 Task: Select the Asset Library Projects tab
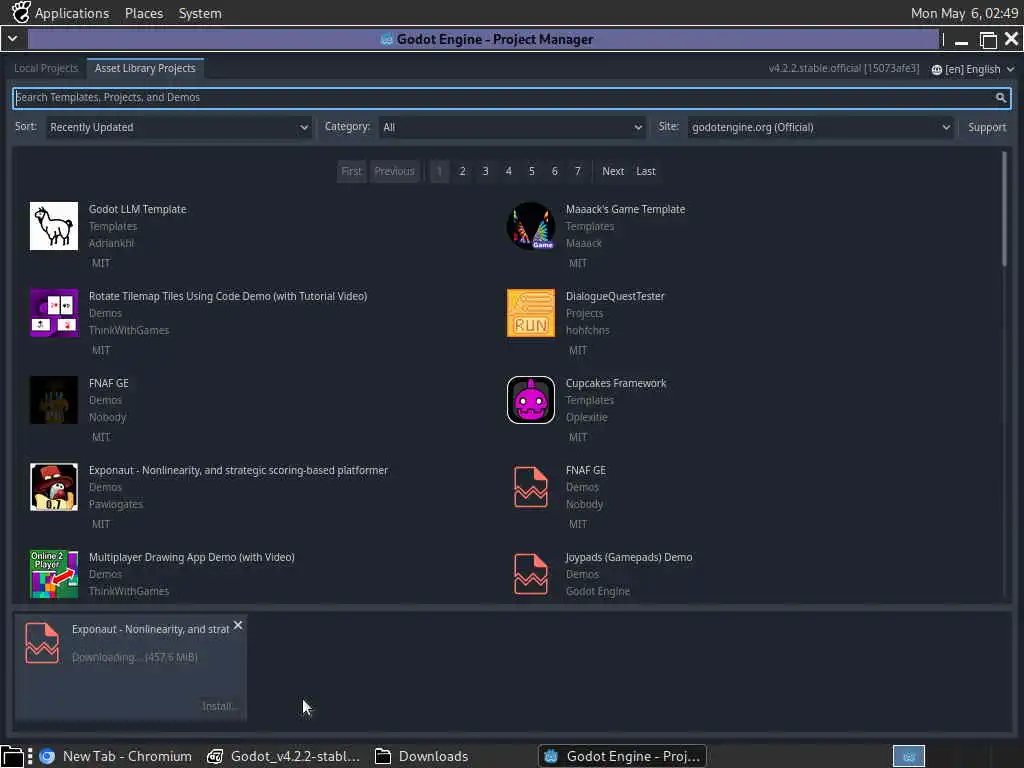(145, 68)
